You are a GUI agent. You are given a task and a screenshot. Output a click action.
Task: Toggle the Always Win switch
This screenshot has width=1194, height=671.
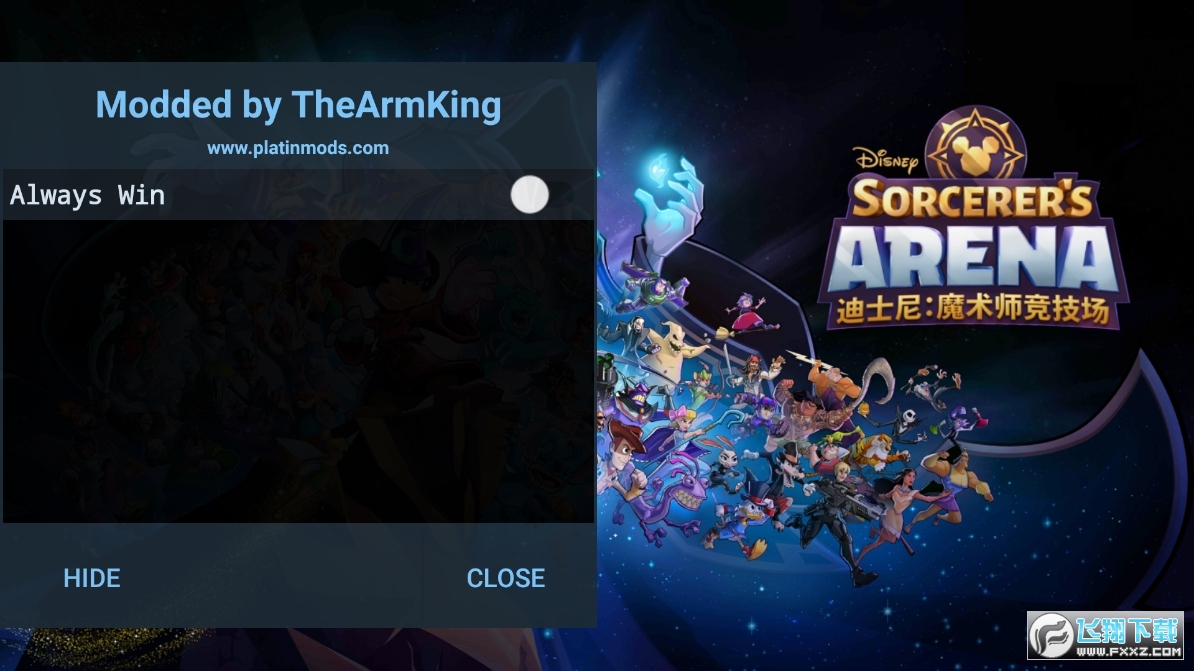tap(529, 195)
